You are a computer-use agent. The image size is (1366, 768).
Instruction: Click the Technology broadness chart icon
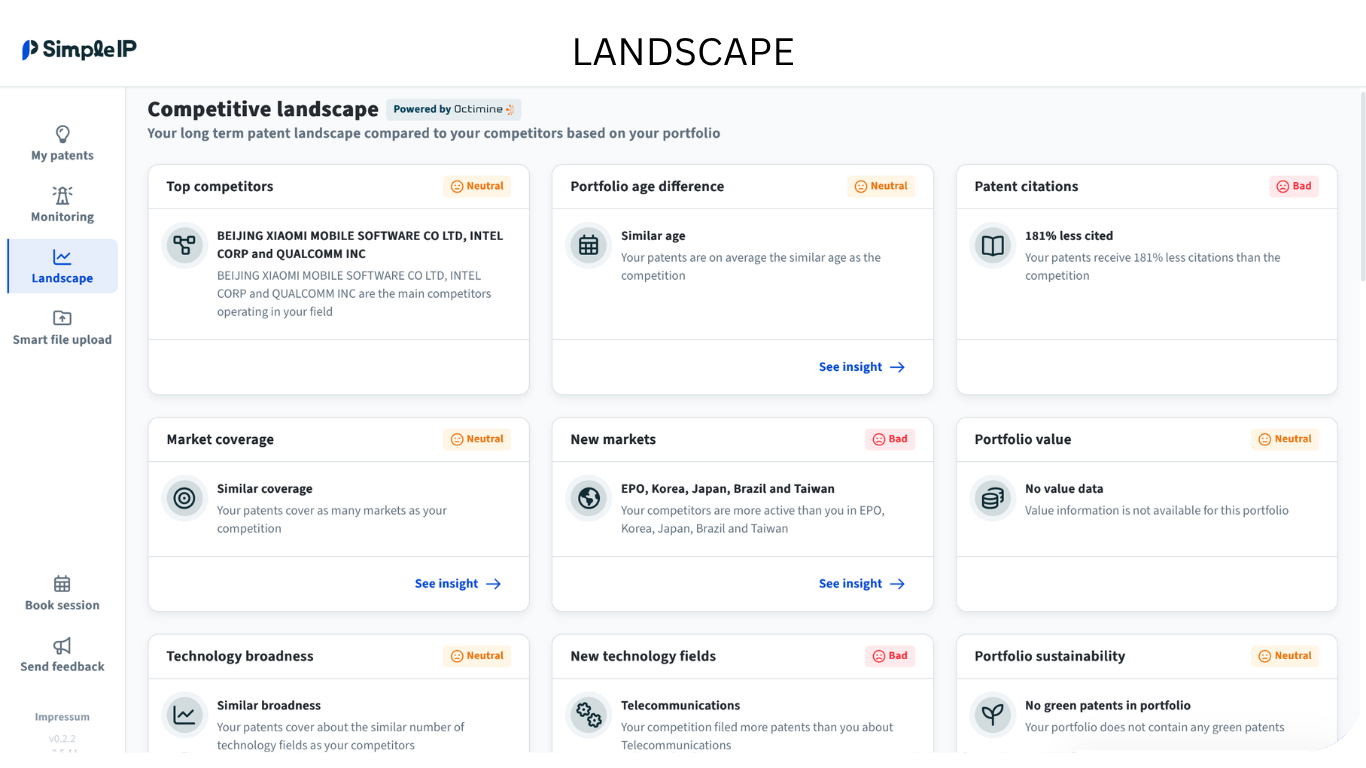click(x=184, y=715)
